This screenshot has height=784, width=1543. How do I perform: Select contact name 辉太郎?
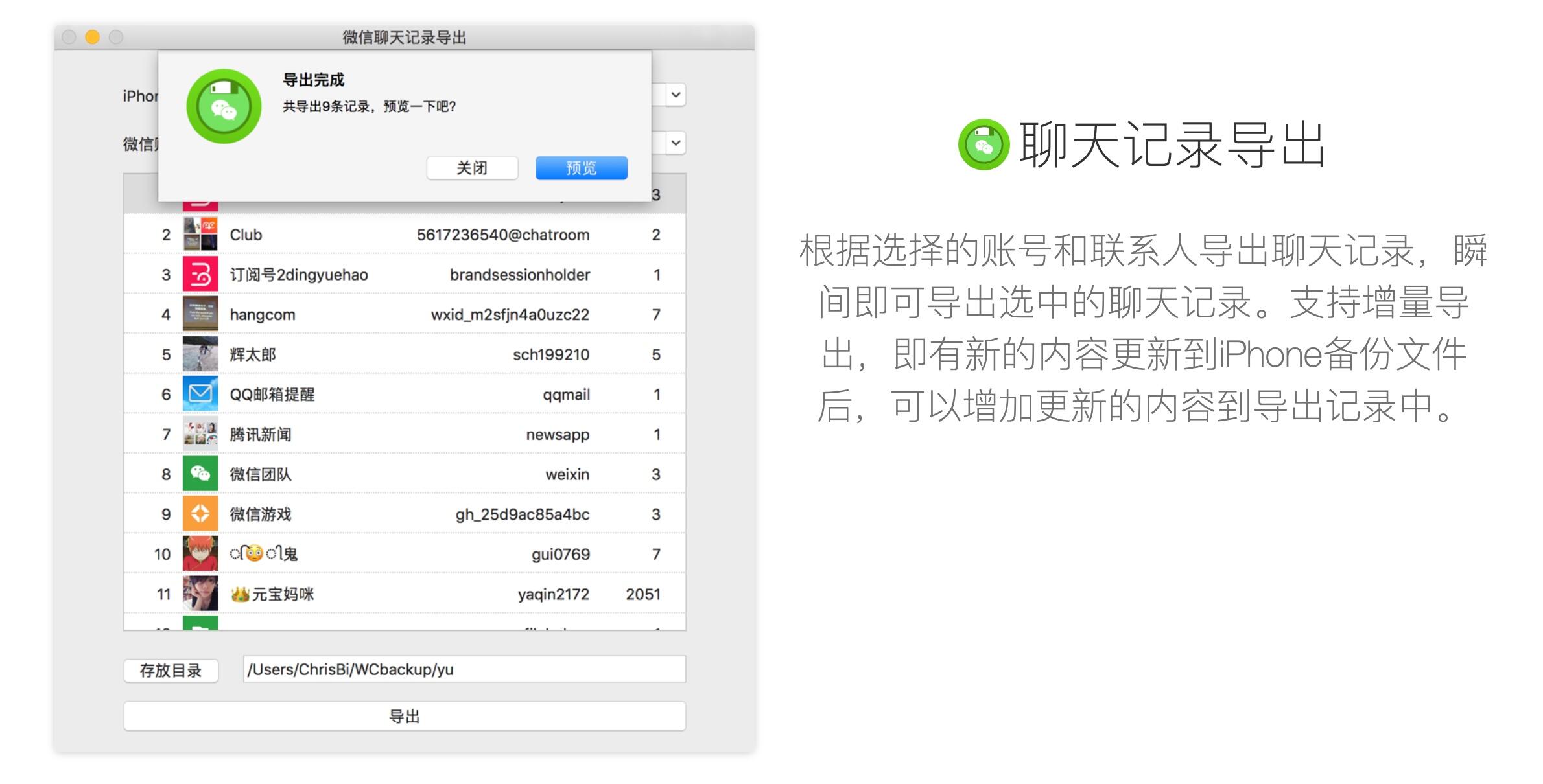[253, 354]
